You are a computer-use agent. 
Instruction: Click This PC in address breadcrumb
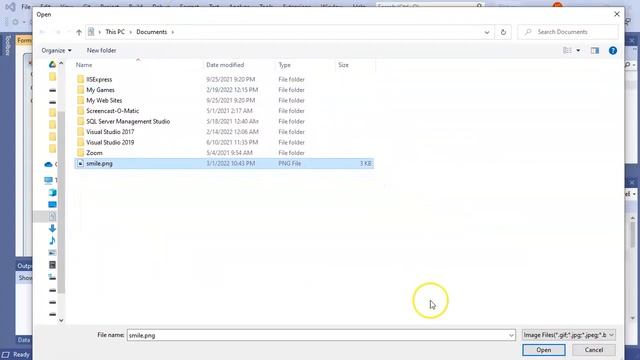115,32
